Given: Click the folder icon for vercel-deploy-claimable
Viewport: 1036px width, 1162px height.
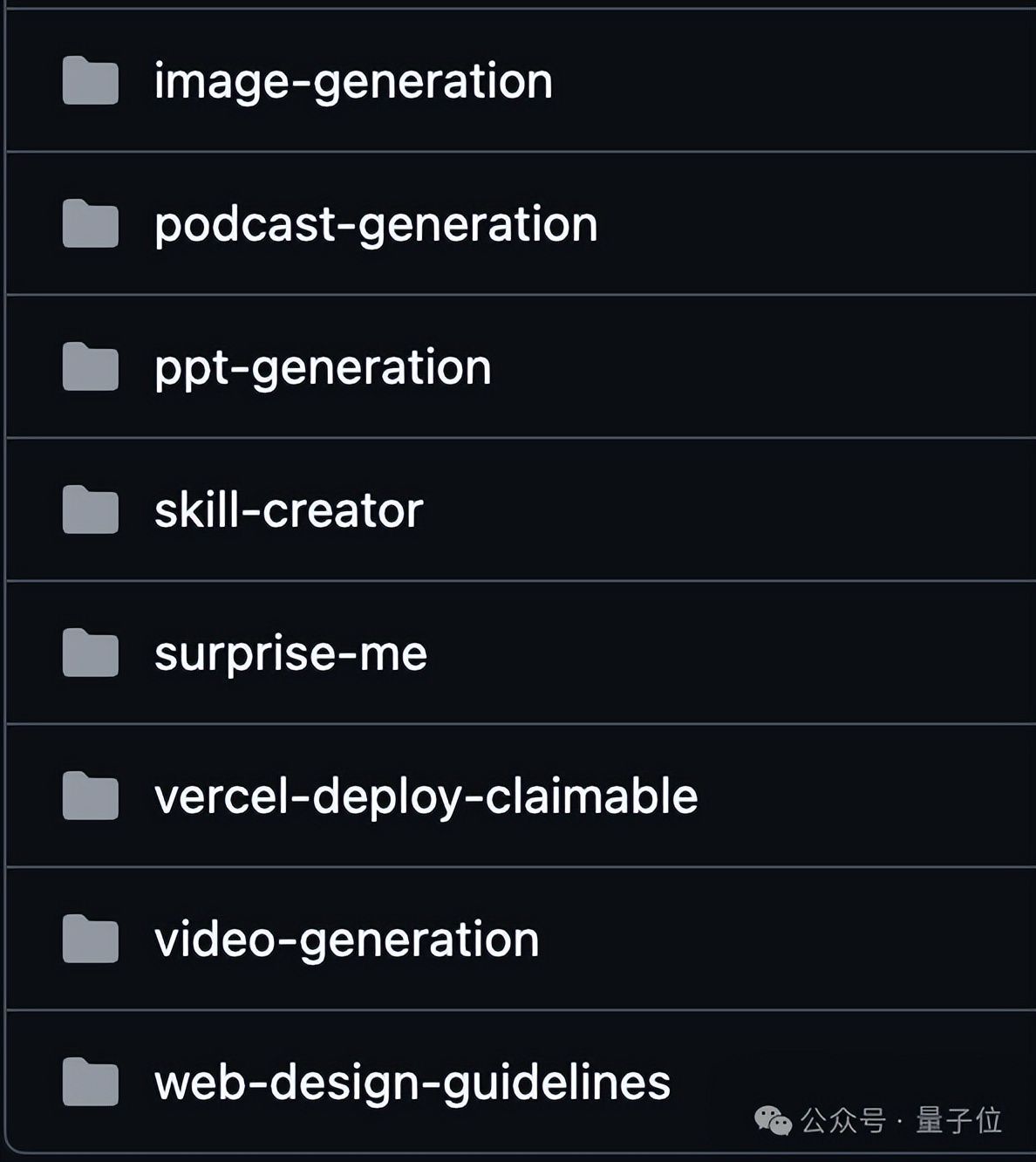Looking at the screenshot, I should point(91,796).
